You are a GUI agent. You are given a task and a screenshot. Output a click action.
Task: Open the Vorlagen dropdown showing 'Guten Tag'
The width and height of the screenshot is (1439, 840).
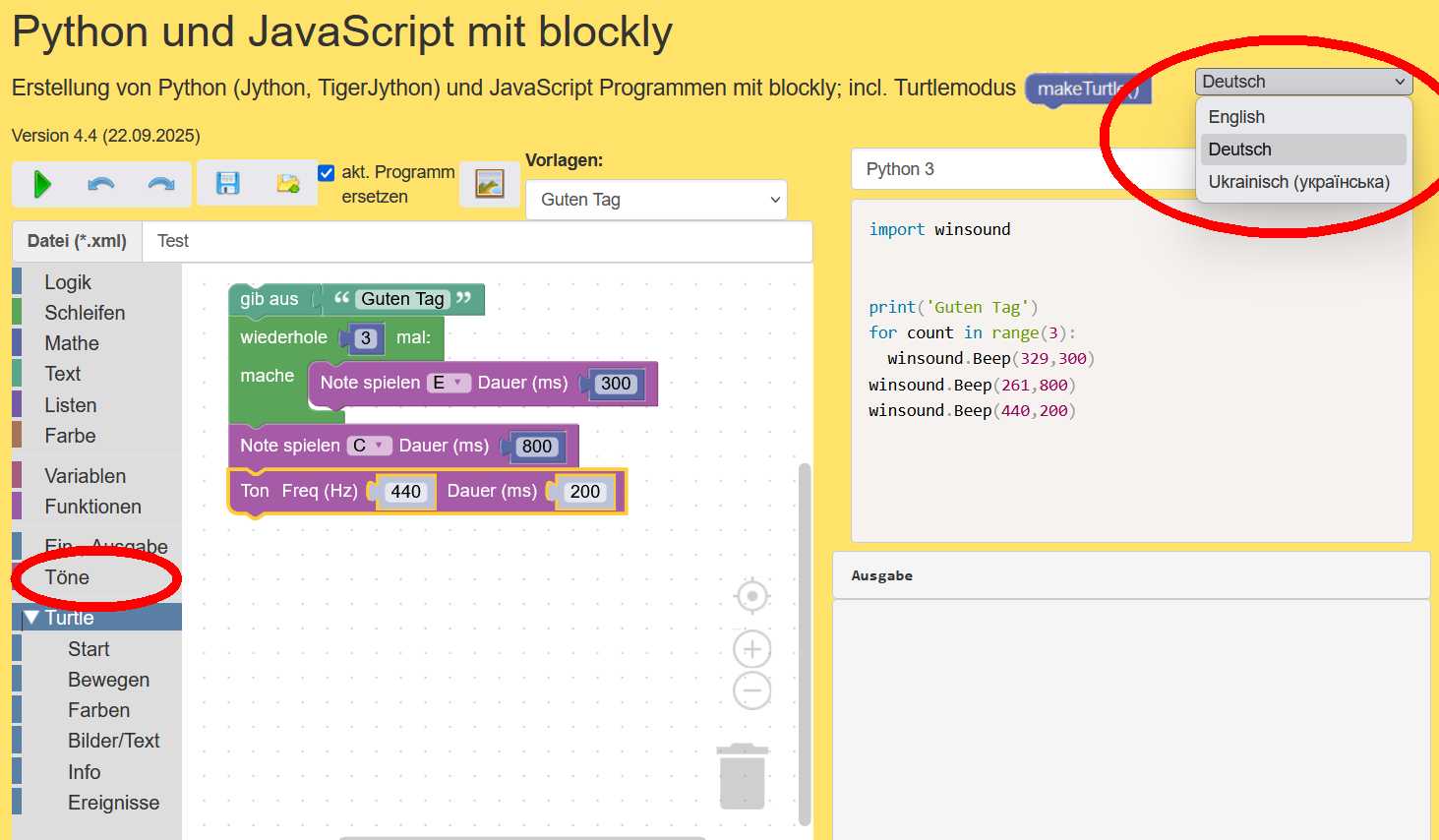point(656,200)
